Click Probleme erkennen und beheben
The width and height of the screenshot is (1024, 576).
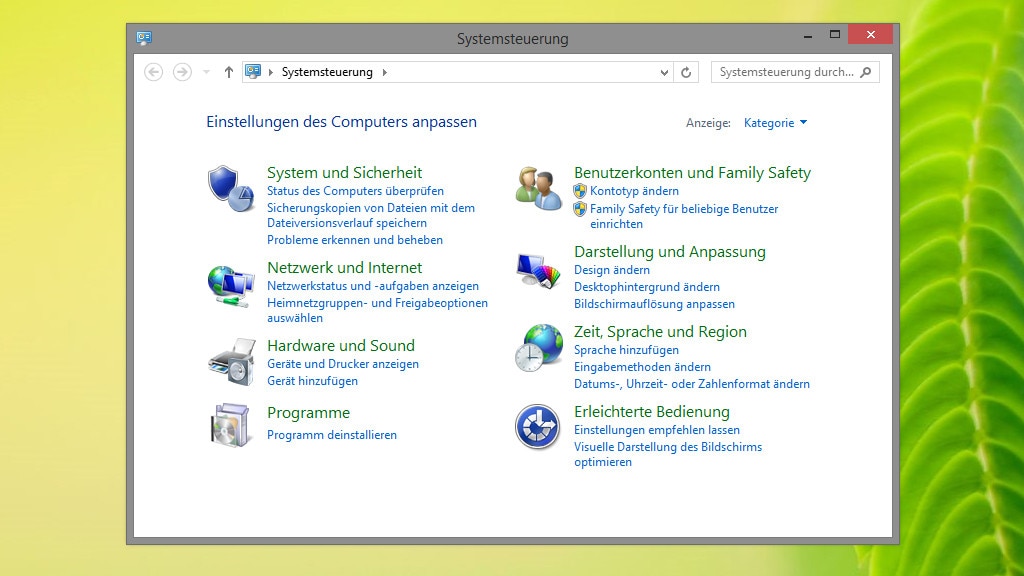pos(355,240)
